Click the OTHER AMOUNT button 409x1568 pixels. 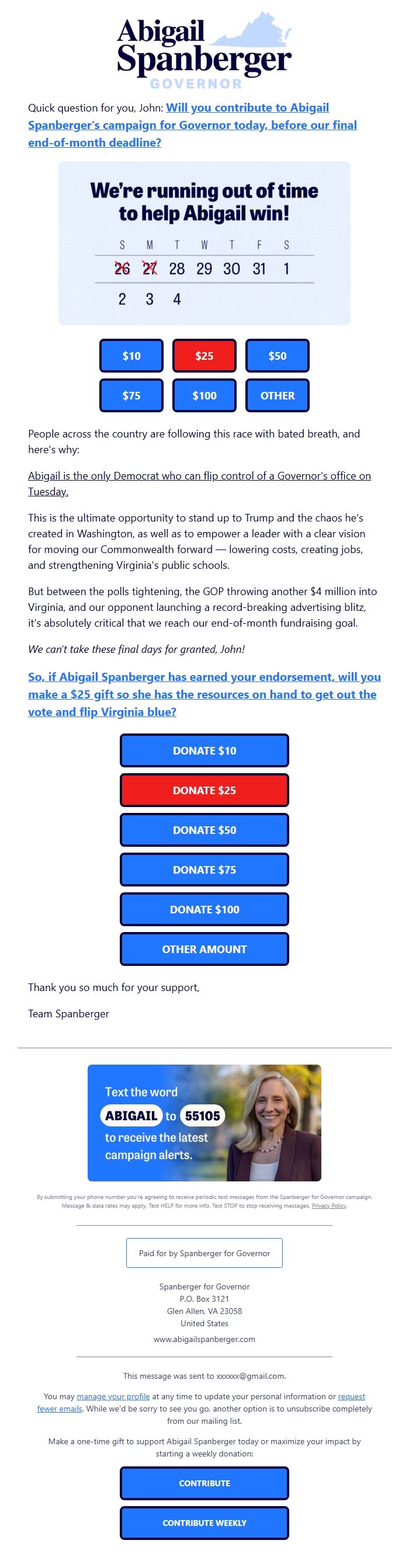(204, 948)
